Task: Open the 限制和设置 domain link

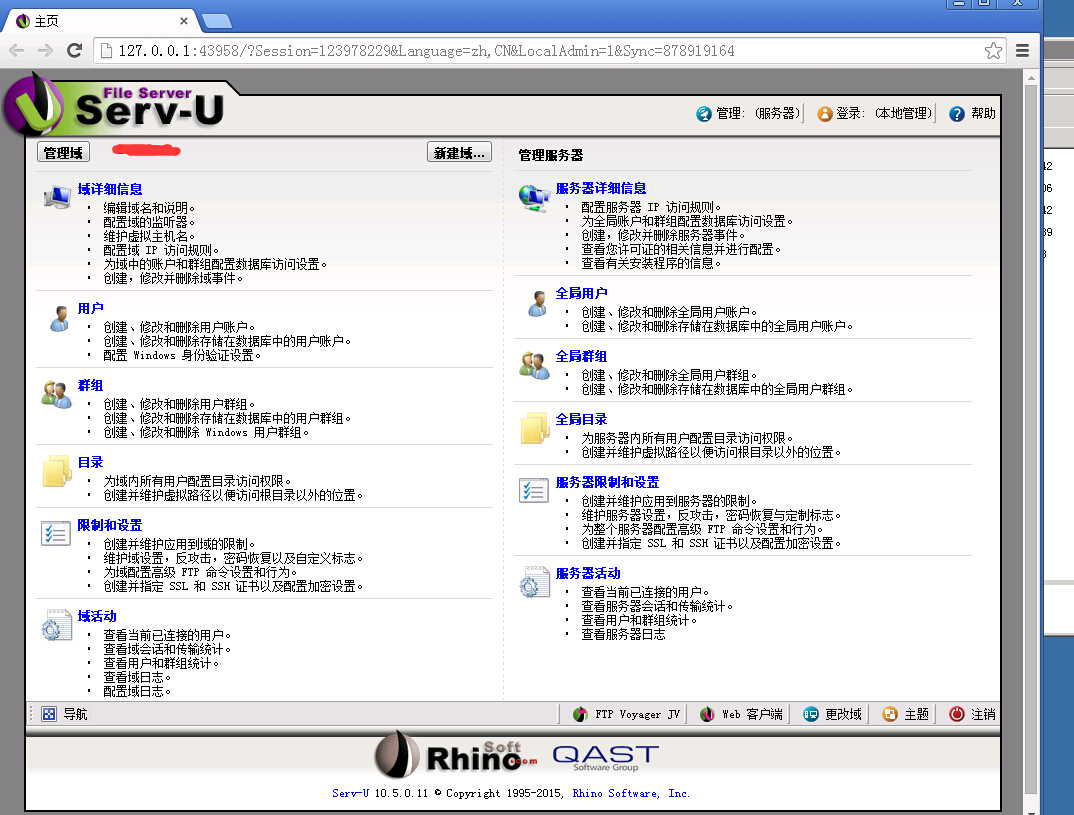Action: coord(110,525)
